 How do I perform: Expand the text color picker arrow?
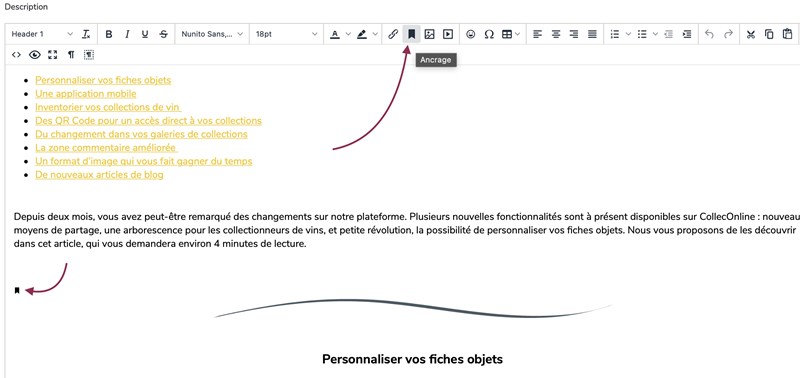(x=348, y=34)
